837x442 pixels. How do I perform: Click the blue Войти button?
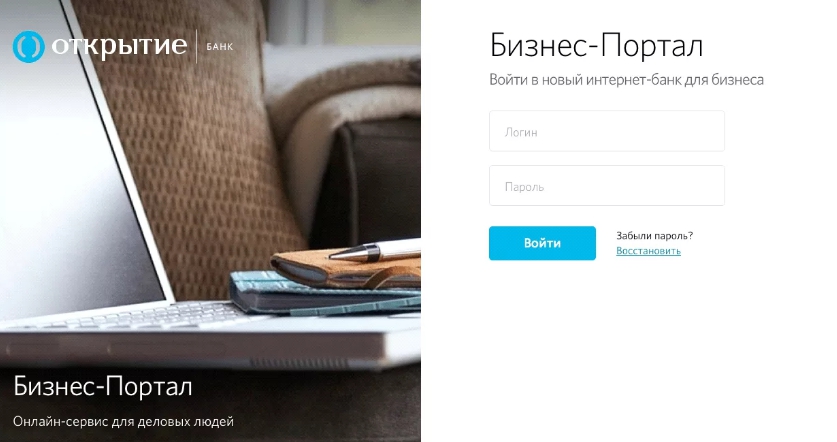coord(542,243)
